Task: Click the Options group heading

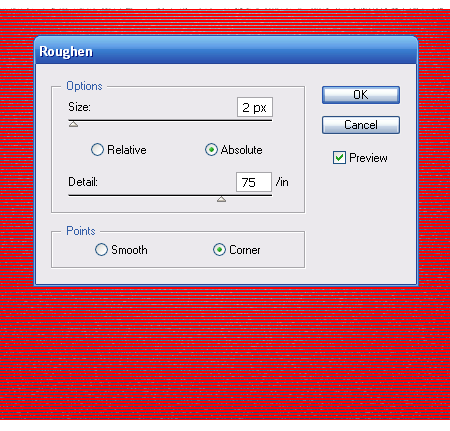Action: coord(84,86)
